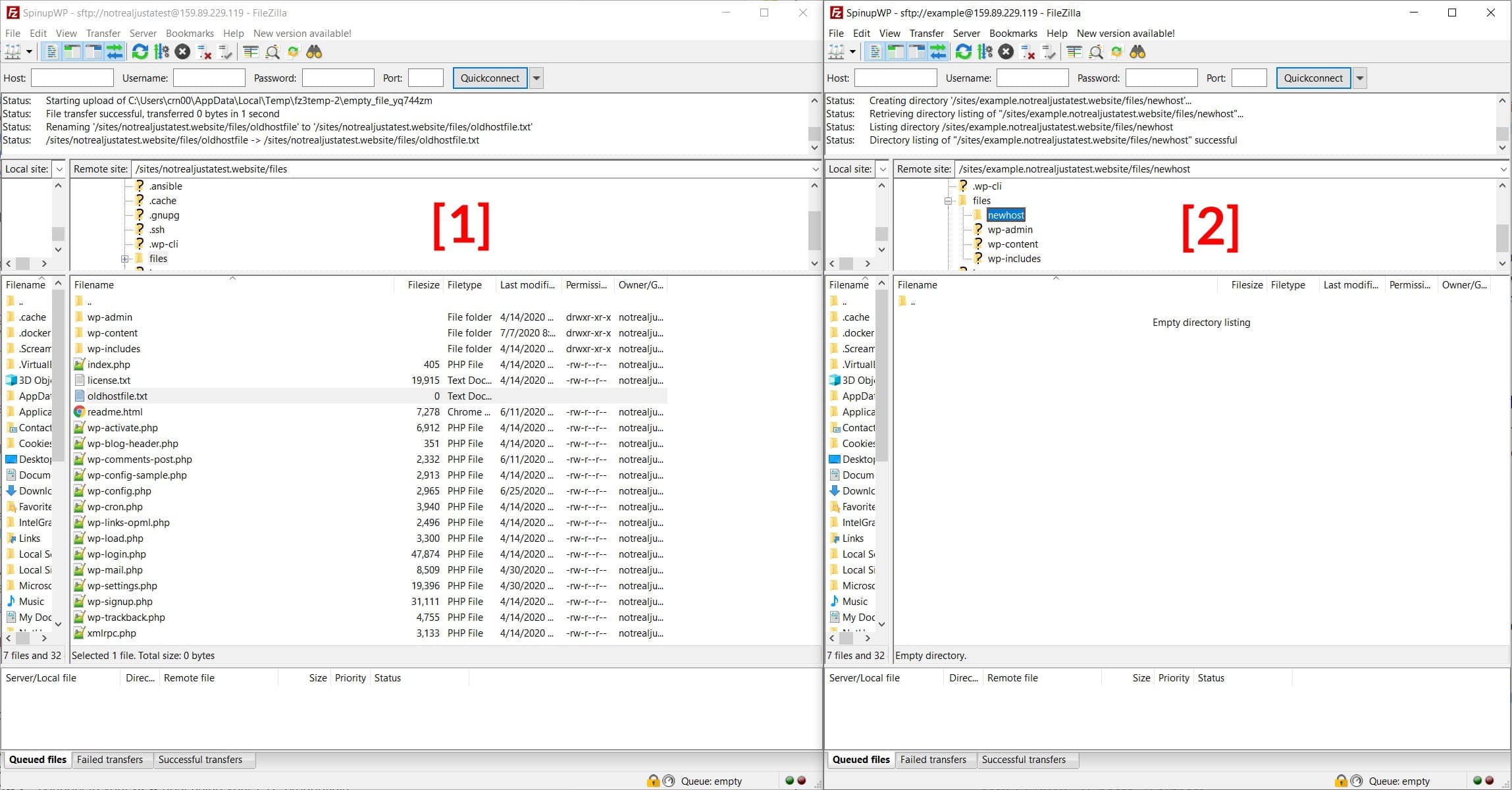1512x790 pixels.
Task: Switch to the Failed transfers tab
Action: [x=110, y=760]
